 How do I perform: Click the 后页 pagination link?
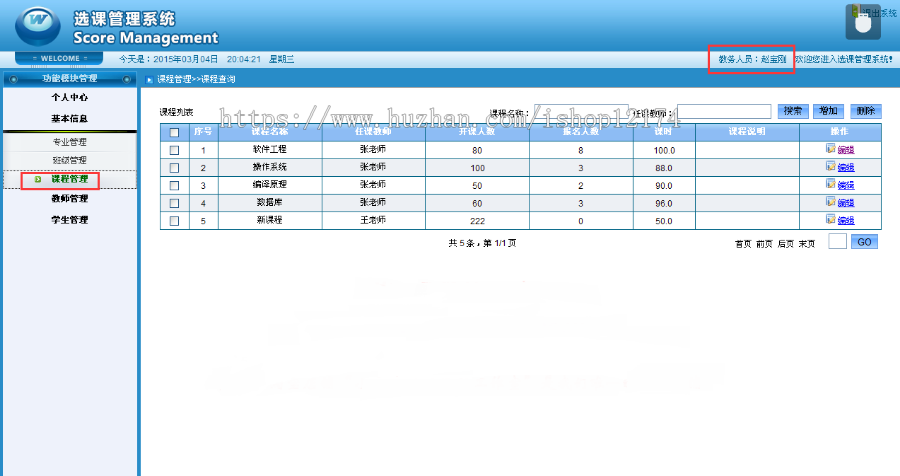pyautogui.click(x=786, y=244)
